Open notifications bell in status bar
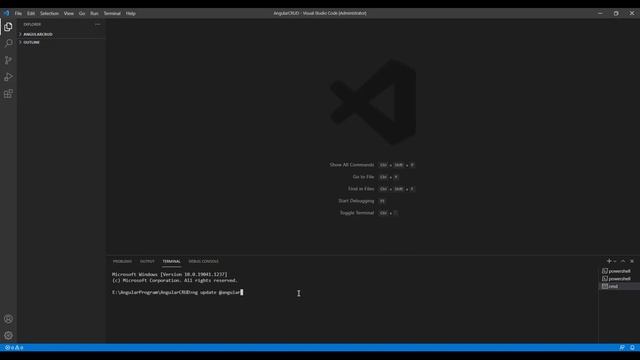The height and width of the screenshot is (360, 640). tap(632, 348)
